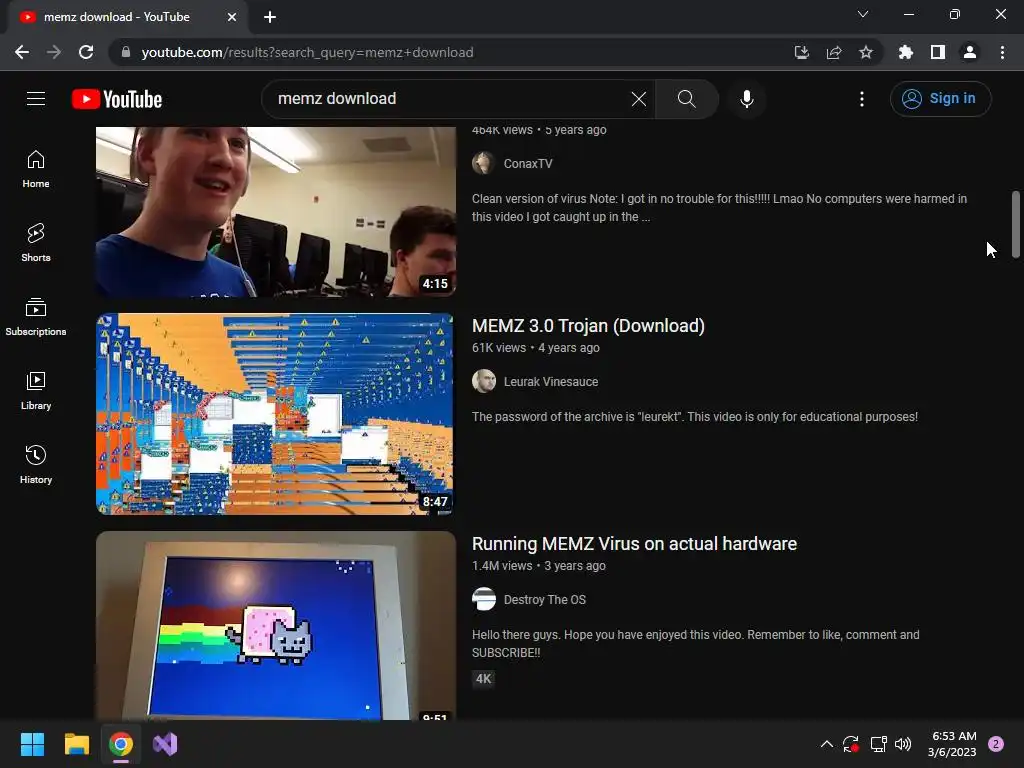Image resolution: width=1024 pixels, height=768 pixels.
Task: Open the clock showing 6:53 AM
Action: tap(952, 744)
